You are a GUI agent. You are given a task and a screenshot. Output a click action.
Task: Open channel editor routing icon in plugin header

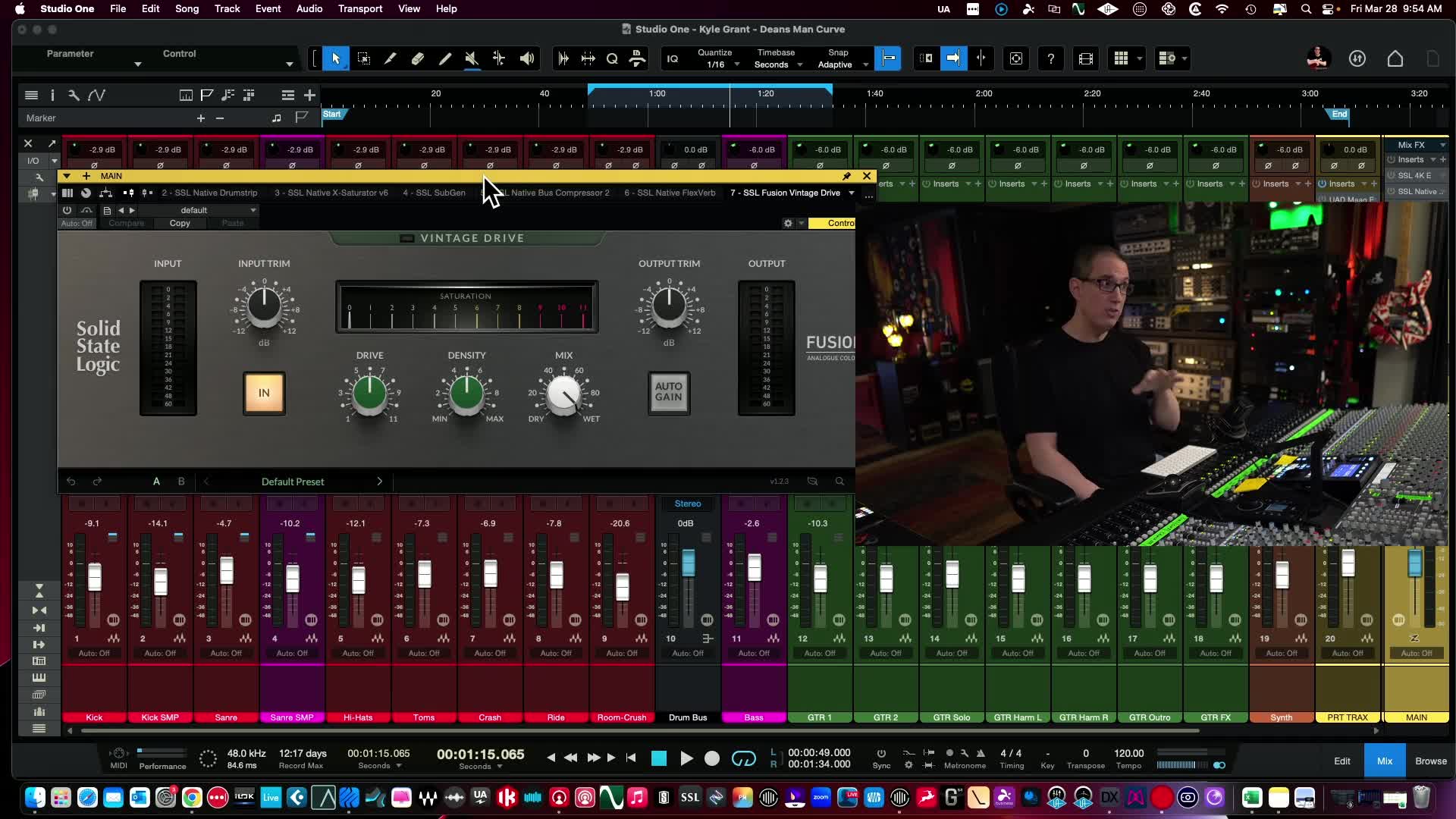tap(106, 193)
